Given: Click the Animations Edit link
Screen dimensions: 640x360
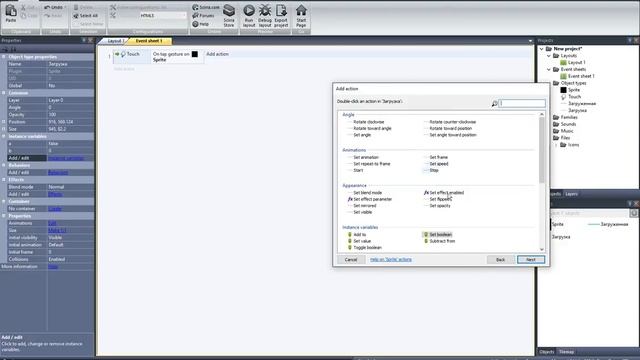Looking at the screenshot, I should 52,223.
